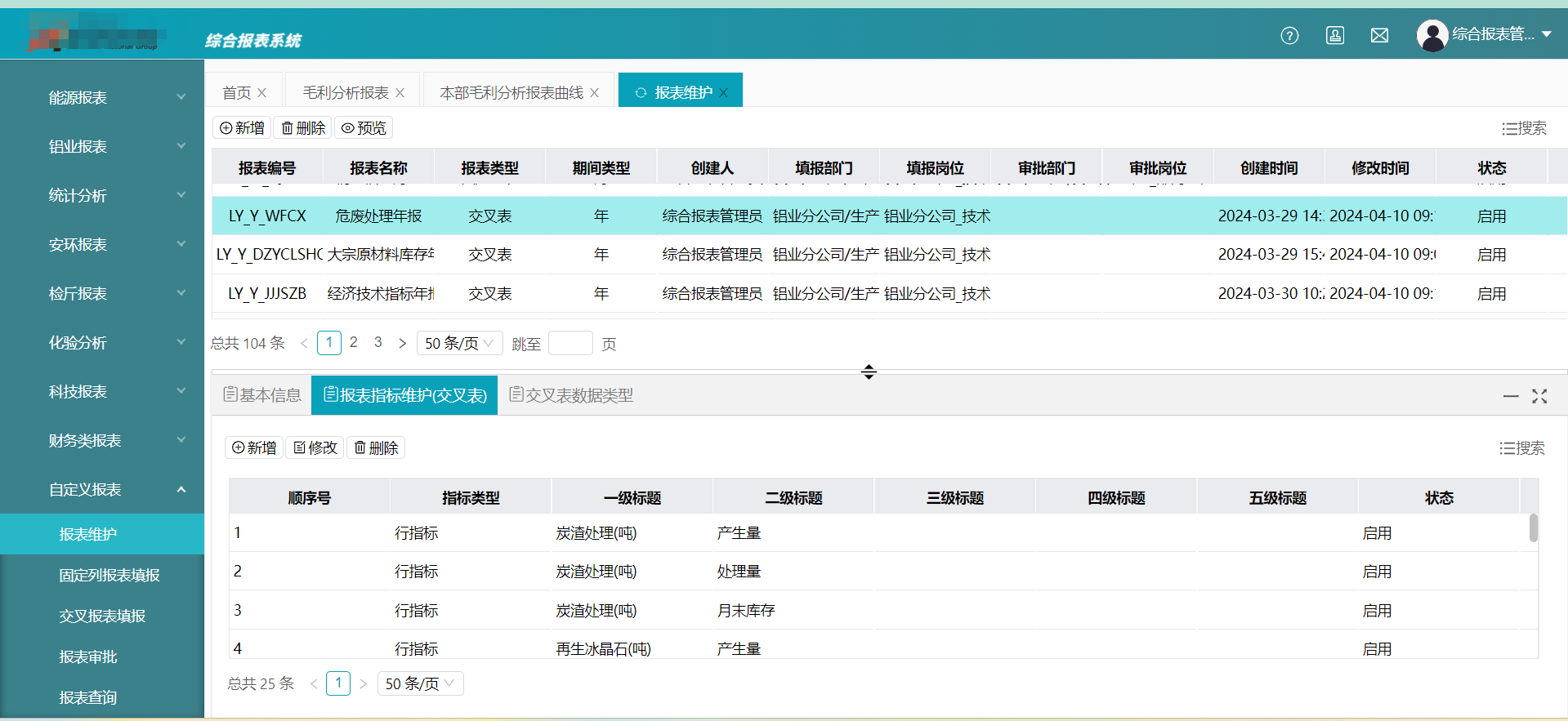1568x721 pixels.
Task: Open 固定列报表填报 in the sidebar
Action: [x=102, y=575]
